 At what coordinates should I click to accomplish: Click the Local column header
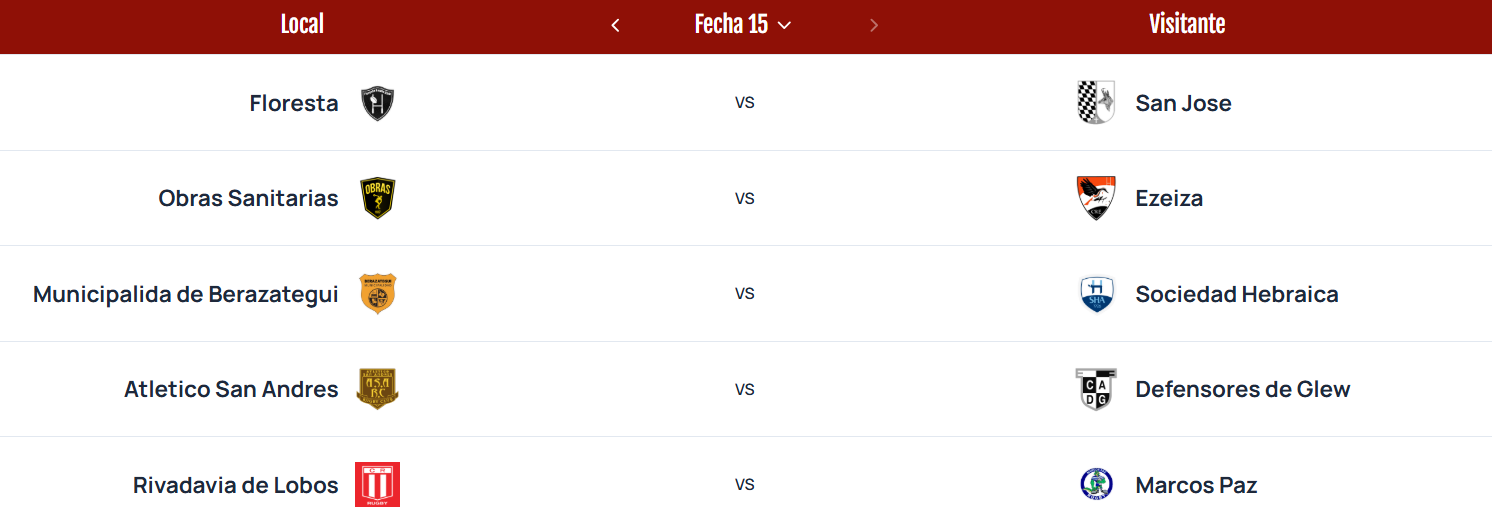[302, 25]
